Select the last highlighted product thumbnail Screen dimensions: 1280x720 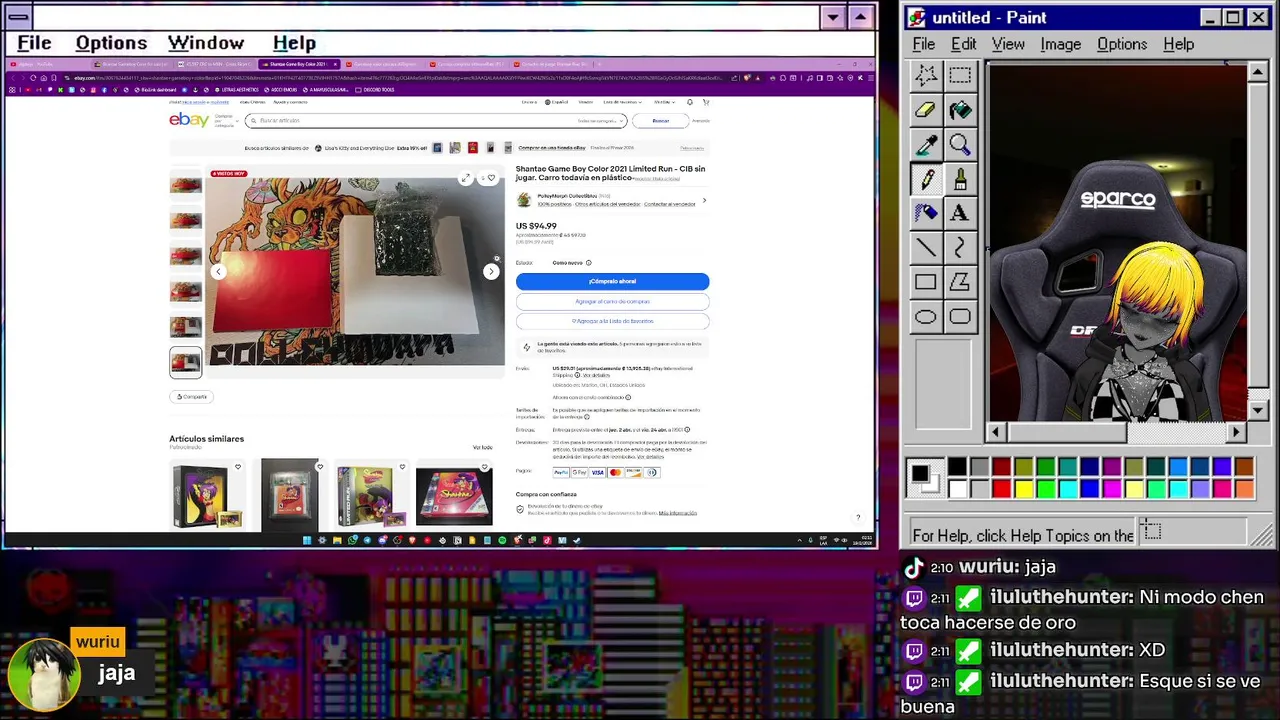[x=185, y=362]
